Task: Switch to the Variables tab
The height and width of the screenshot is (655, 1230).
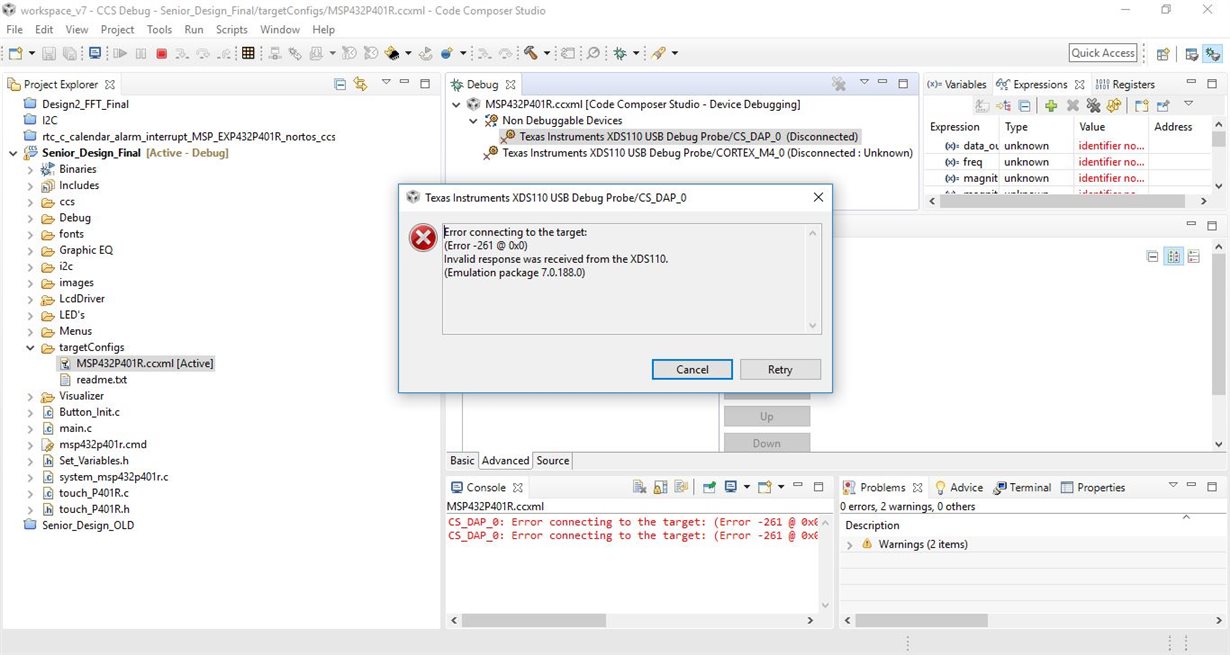Action: coord(957,84)
